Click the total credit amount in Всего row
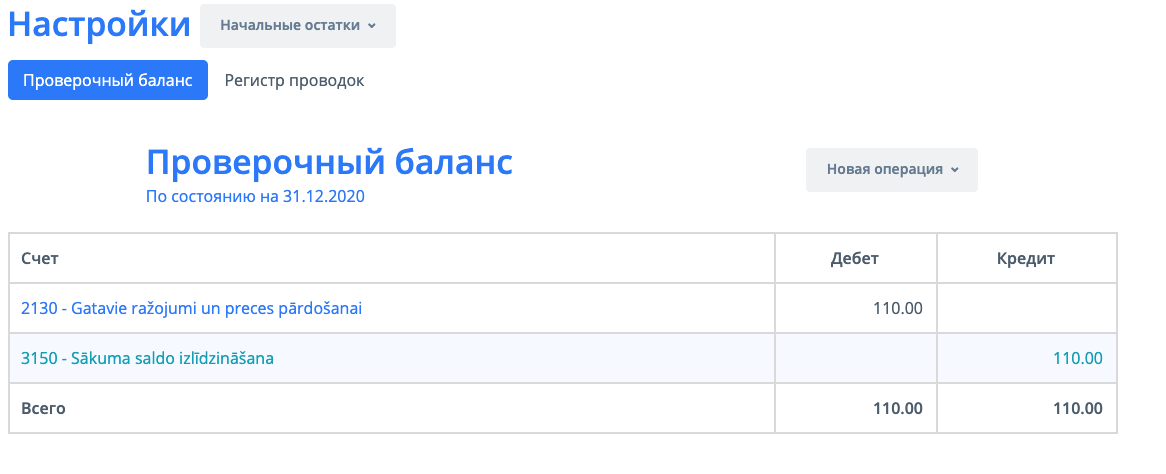1166x474 pixels. click(x=1077, y=408)
